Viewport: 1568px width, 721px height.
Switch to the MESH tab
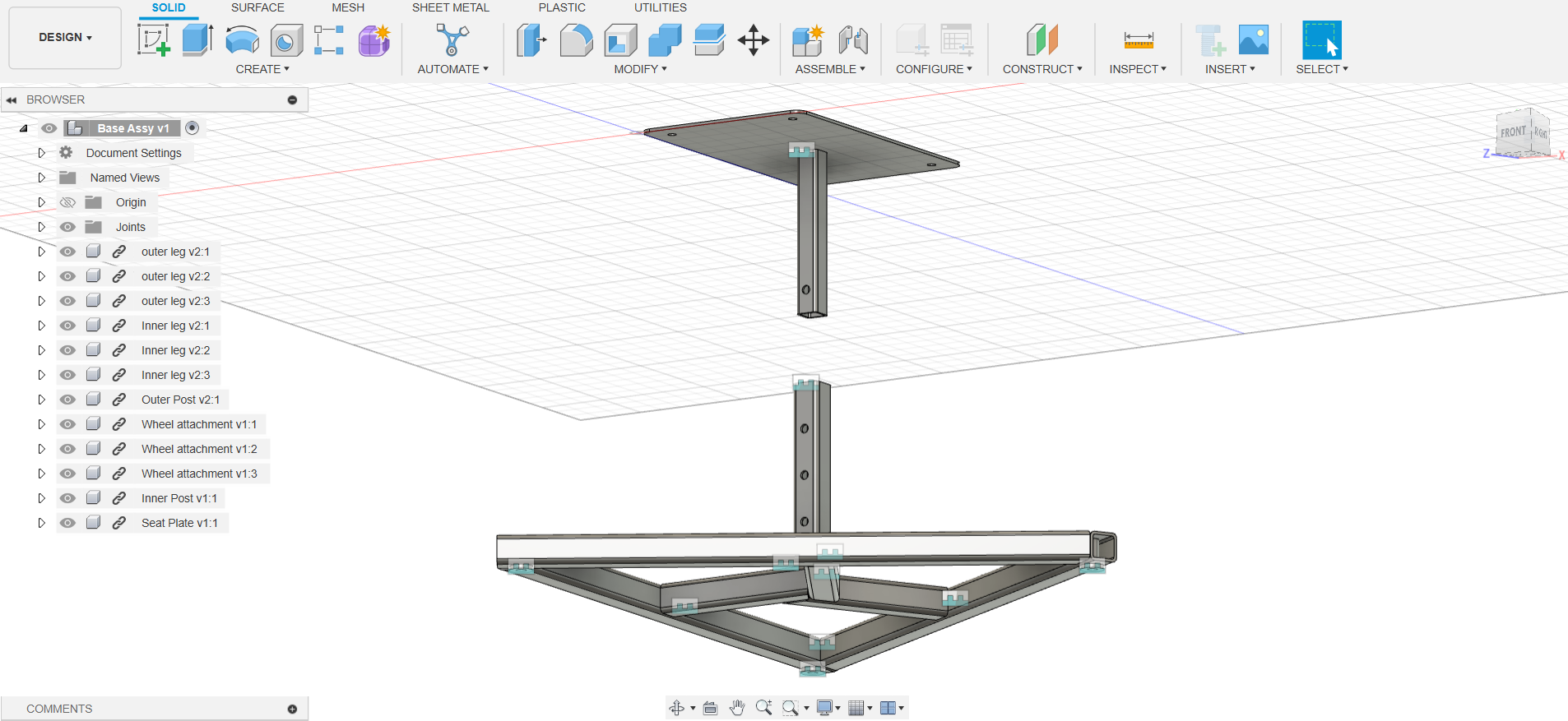coord(348,7)
